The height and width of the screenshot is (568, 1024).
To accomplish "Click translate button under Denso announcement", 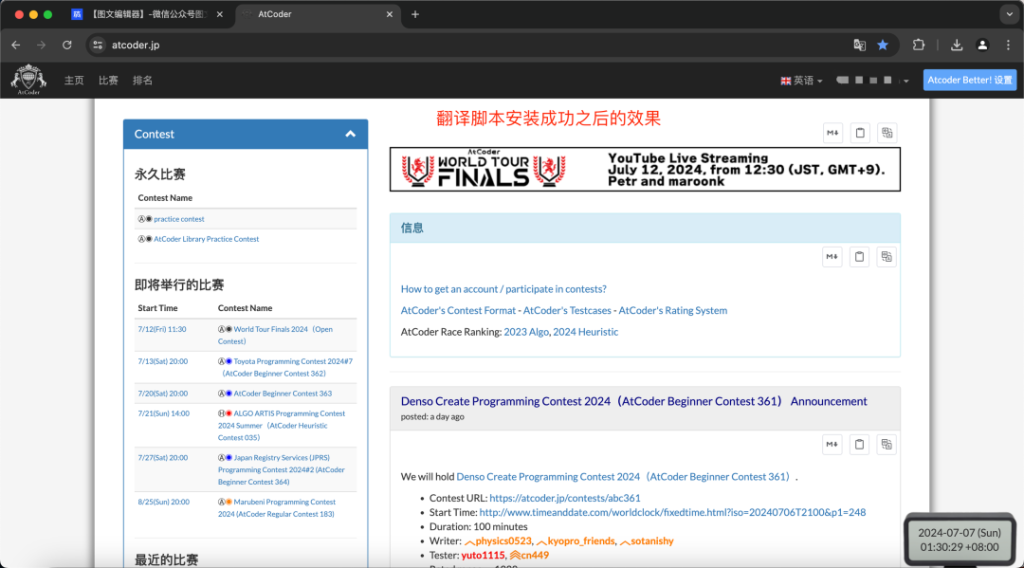I will coord(886,445).
